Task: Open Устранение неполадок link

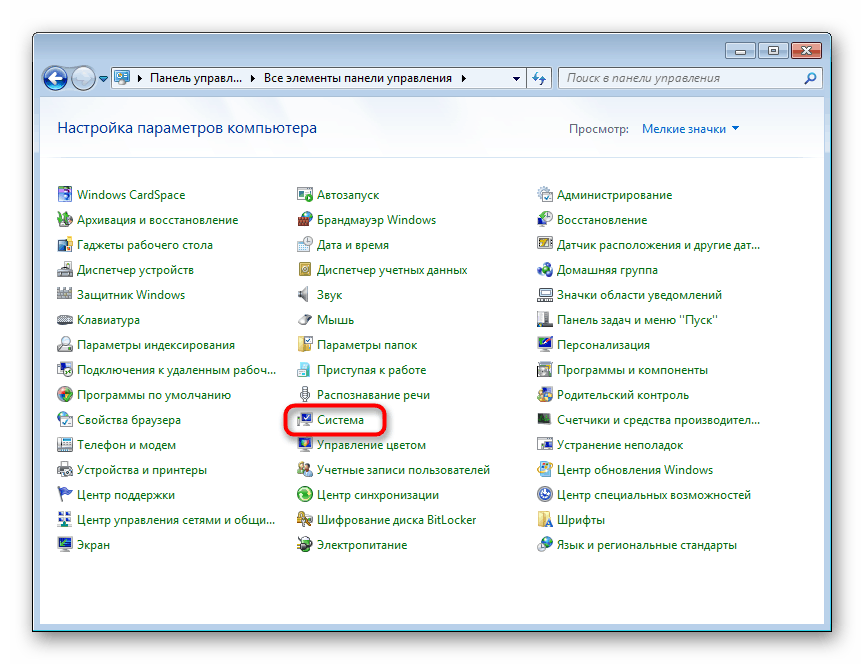Action: pyautogui.click(x=620, y=445)
